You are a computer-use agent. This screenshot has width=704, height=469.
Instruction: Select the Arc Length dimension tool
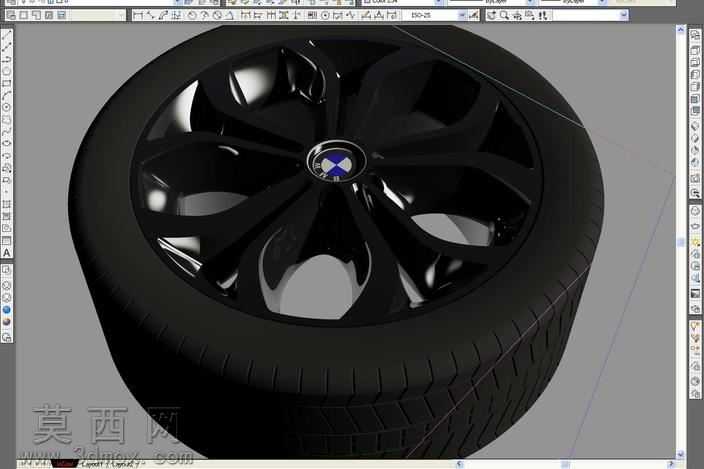(x=163, y=16)
